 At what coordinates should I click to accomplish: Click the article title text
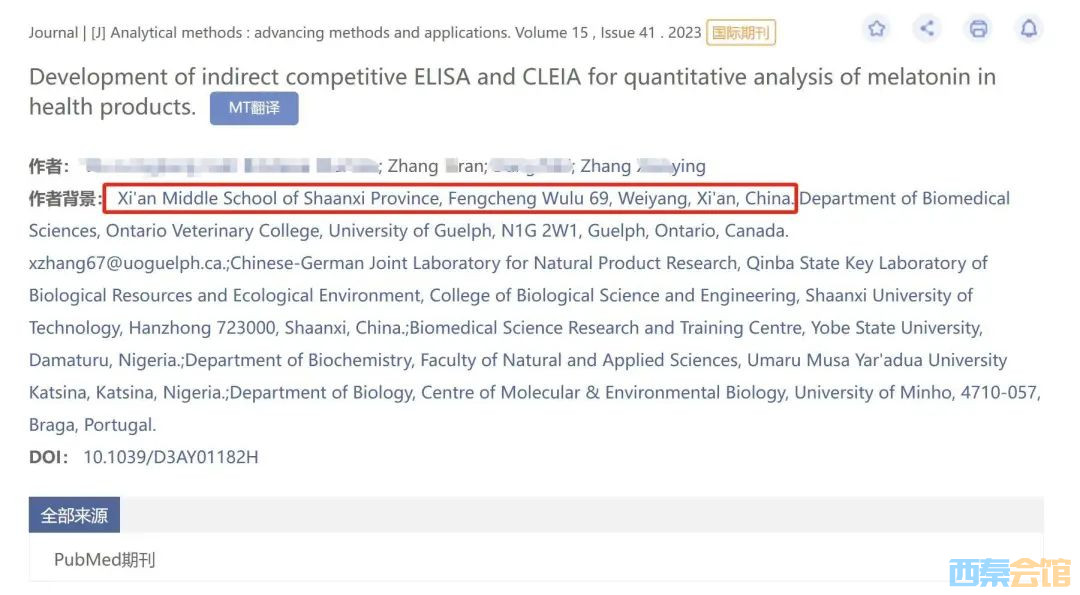(512, 92)
